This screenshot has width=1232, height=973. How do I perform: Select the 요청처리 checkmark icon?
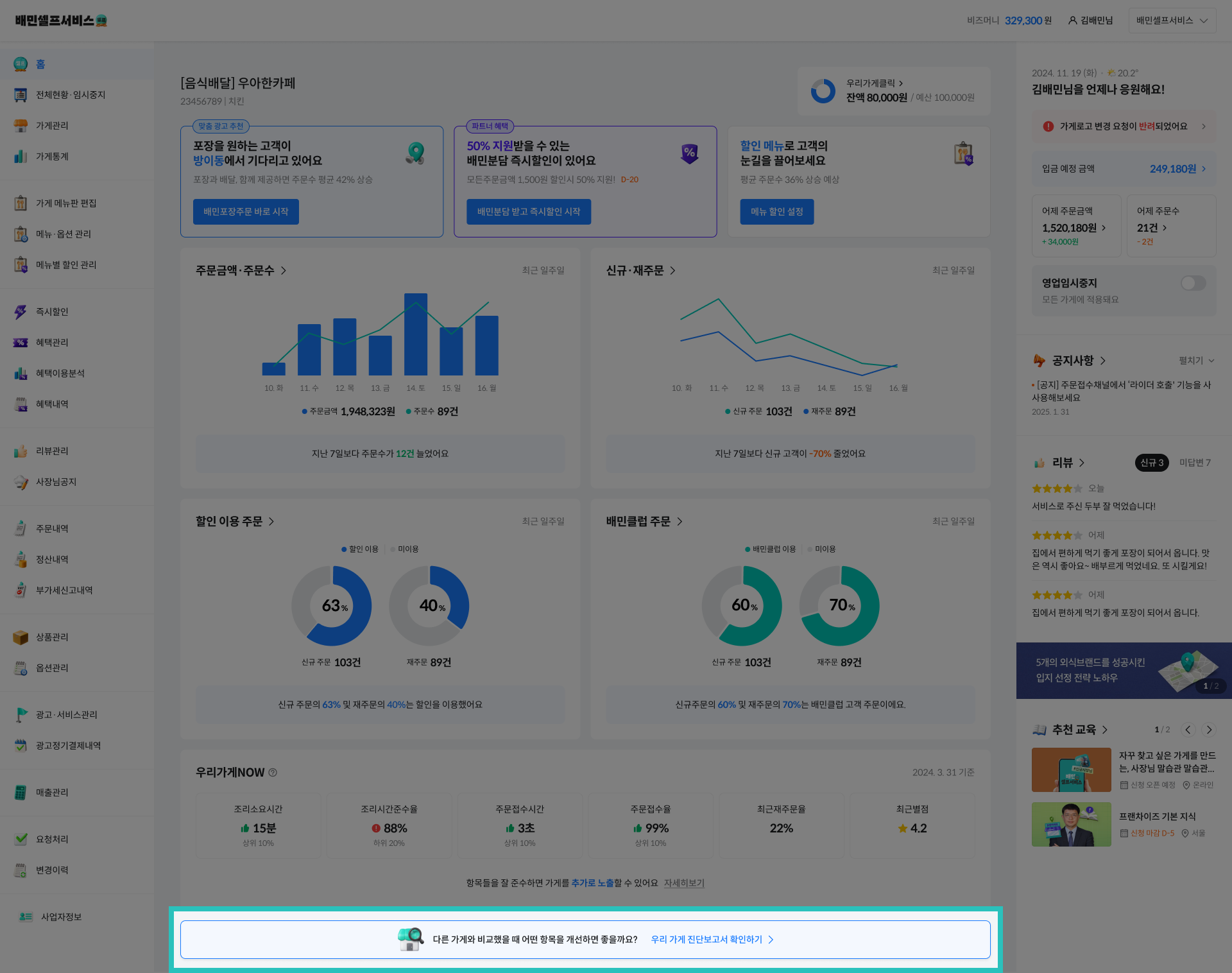click(21, 840)
